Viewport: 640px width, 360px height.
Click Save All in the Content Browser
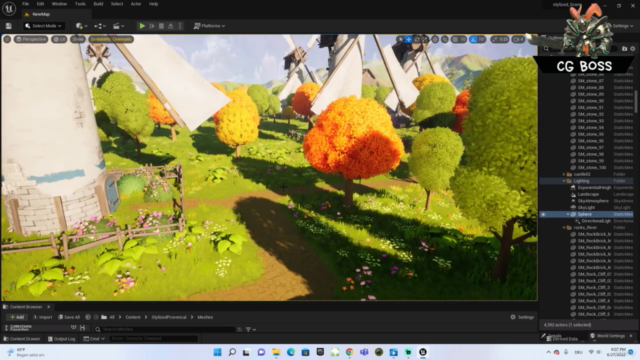[69, 317]
